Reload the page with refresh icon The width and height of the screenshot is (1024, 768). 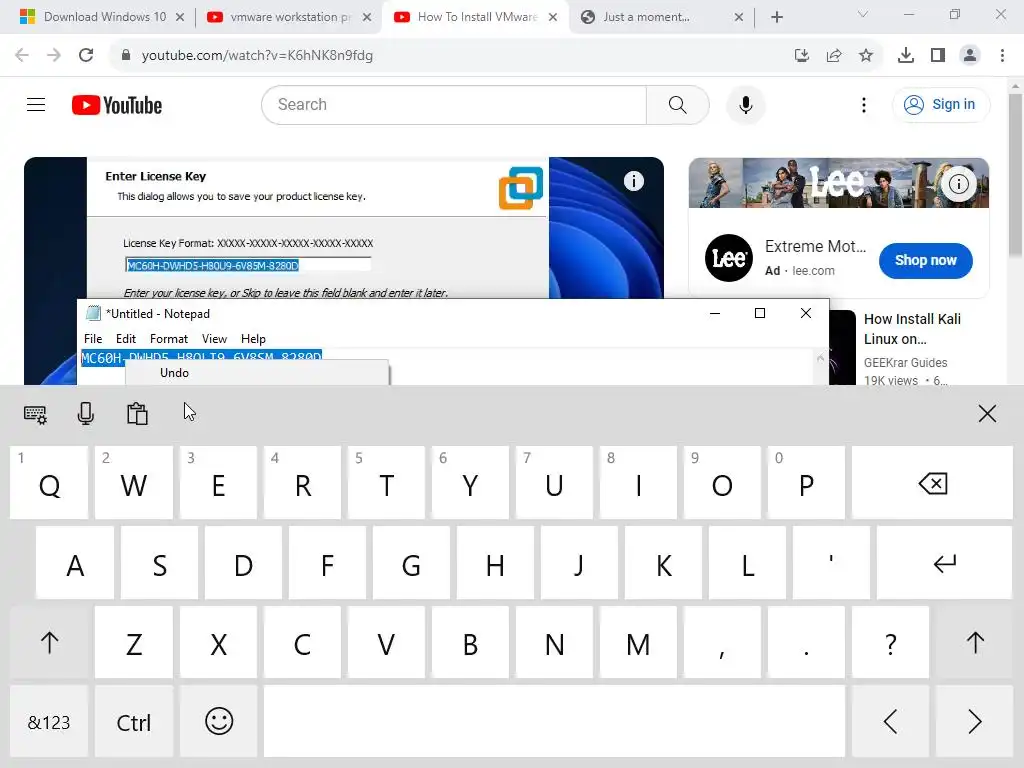(86, 55)
